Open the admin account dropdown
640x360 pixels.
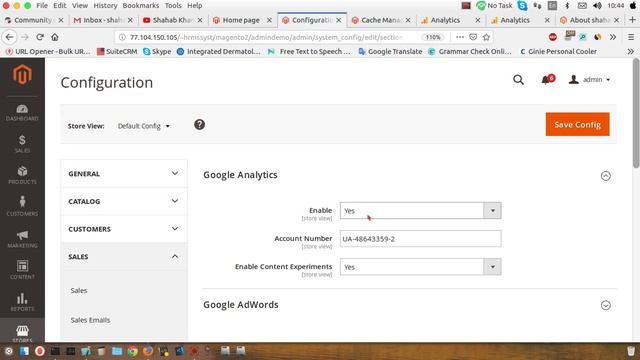590,80
